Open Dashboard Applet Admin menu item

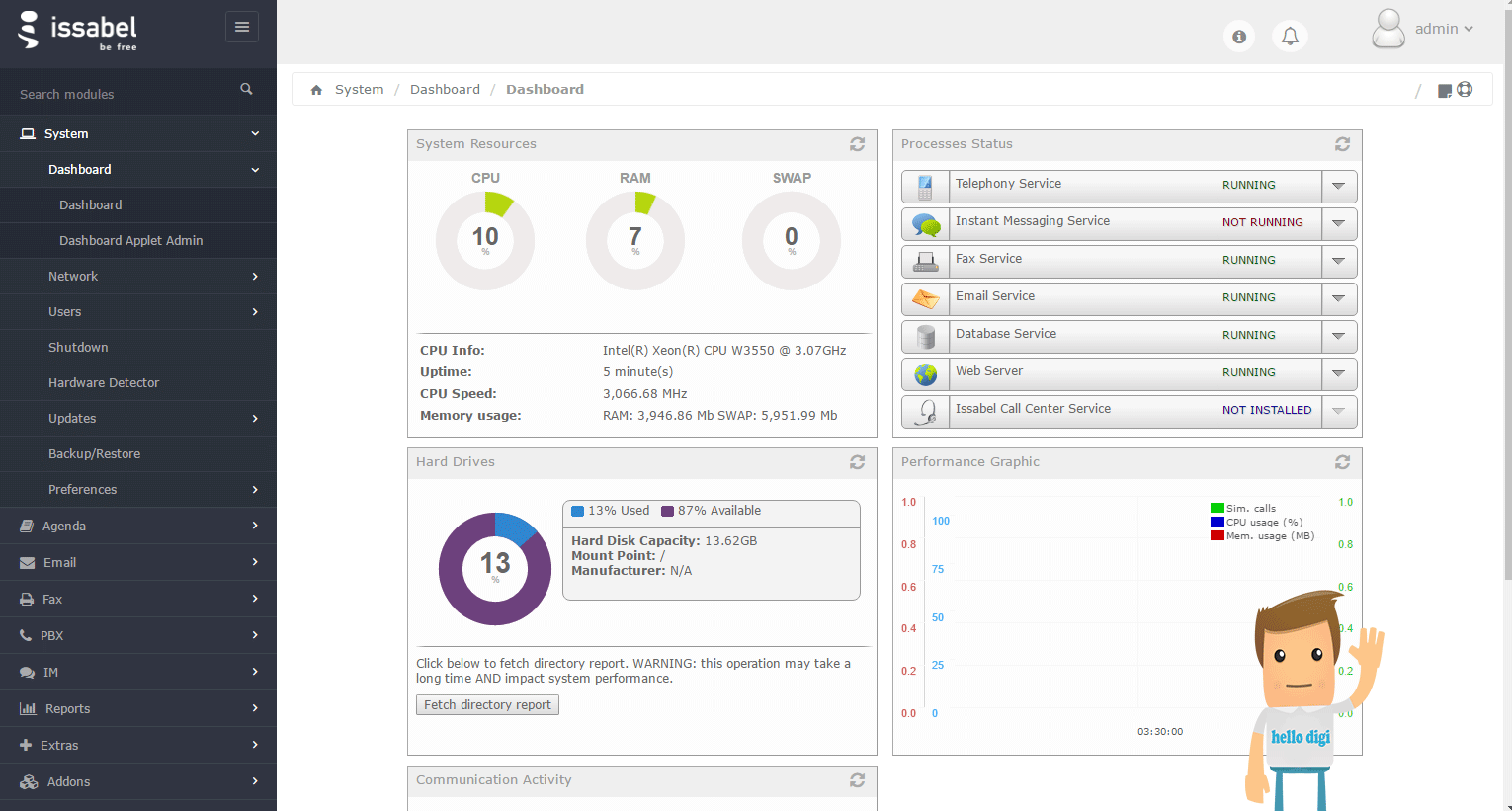[x=138, y=241]
